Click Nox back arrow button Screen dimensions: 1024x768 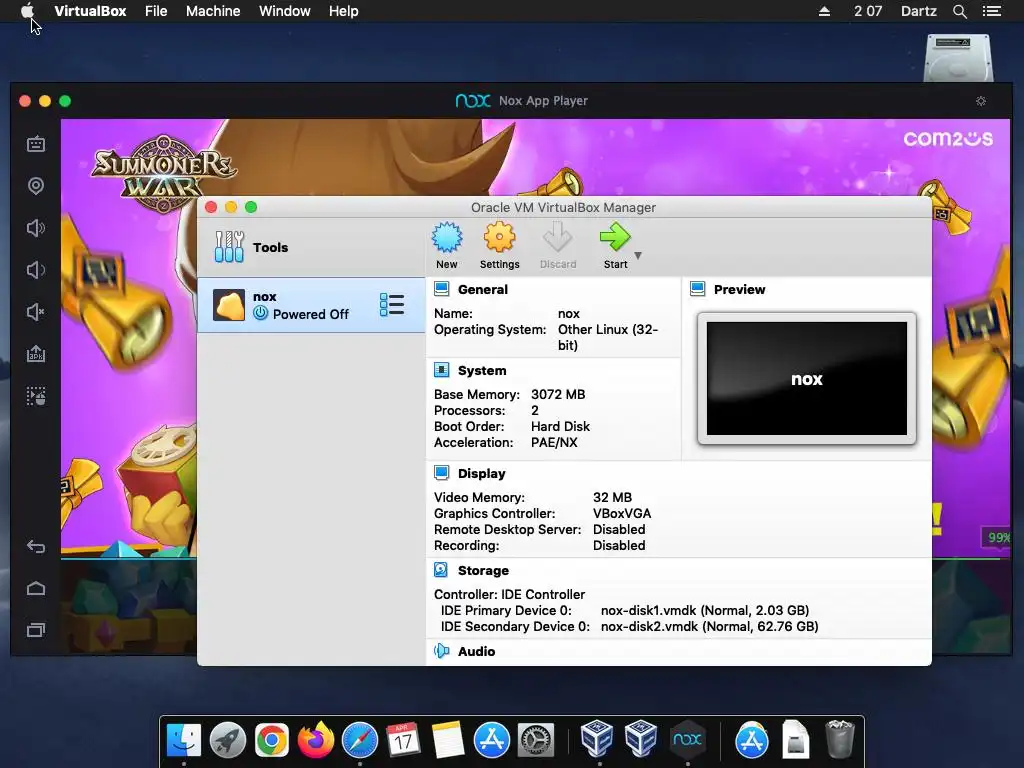pyautogui.click(x=36, y=547)
